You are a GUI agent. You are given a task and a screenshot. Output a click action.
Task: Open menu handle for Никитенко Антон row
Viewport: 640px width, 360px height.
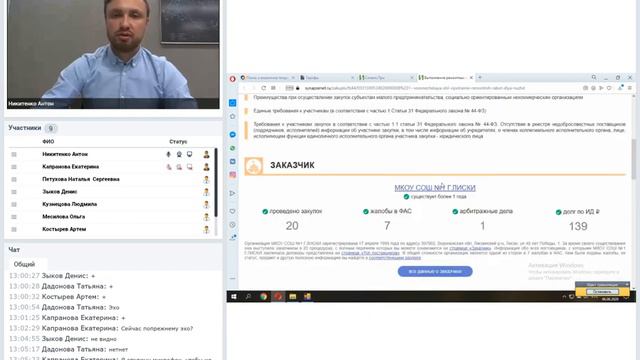(x=14, y=154)
